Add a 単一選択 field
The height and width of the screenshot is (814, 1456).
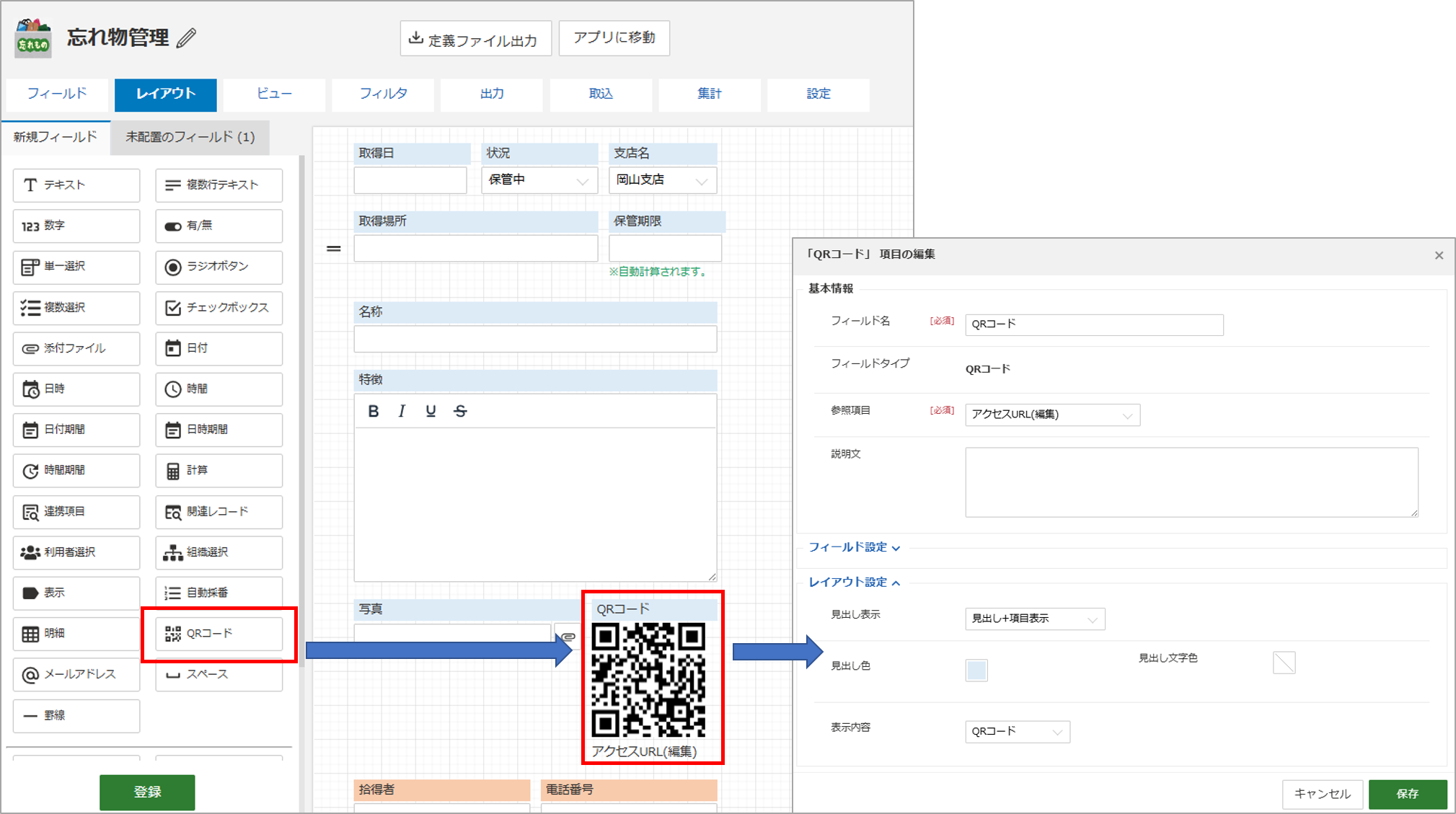[x=76, y=267]
